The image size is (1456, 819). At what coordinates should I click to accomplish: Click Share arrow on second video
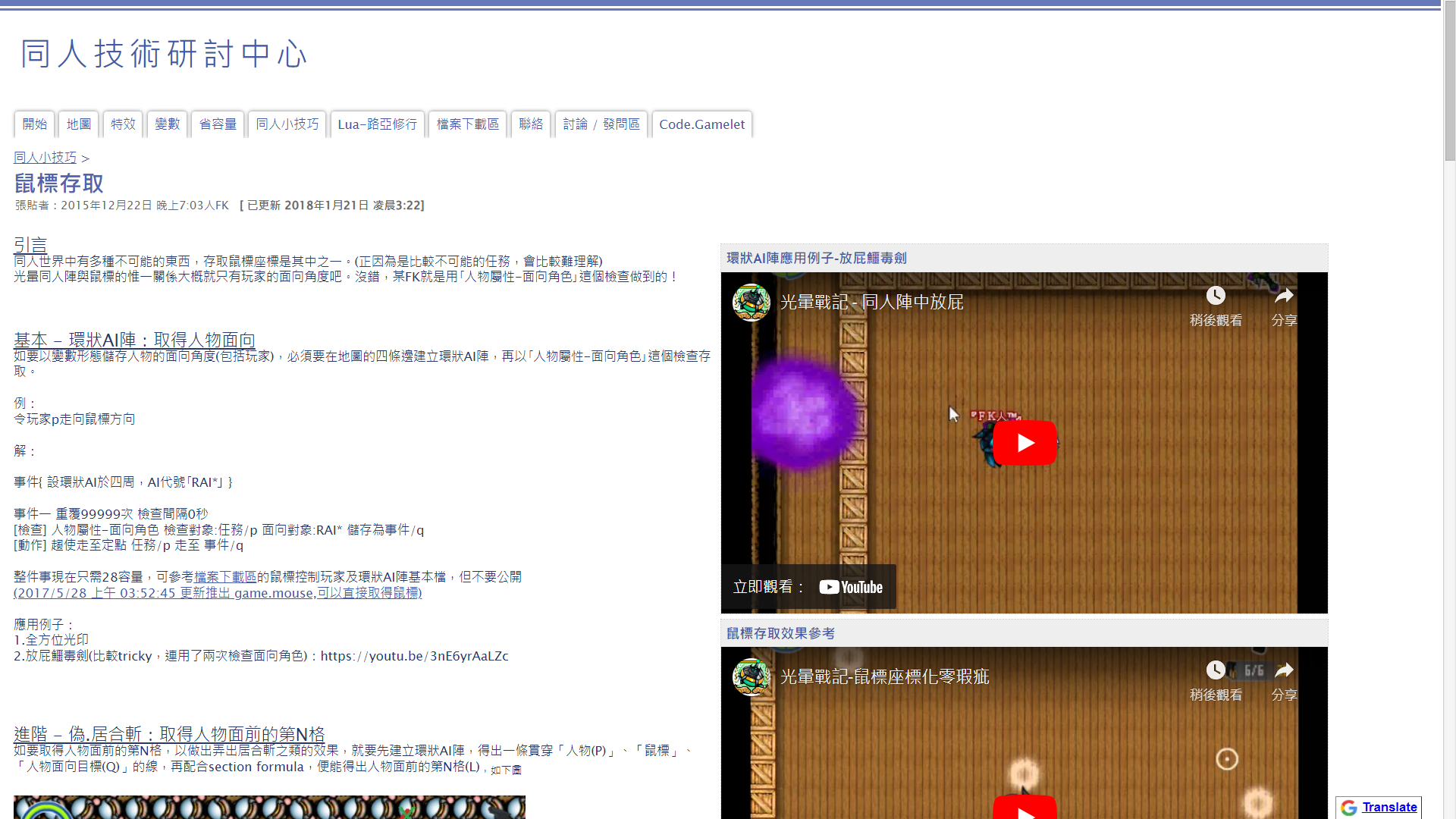1284,670
